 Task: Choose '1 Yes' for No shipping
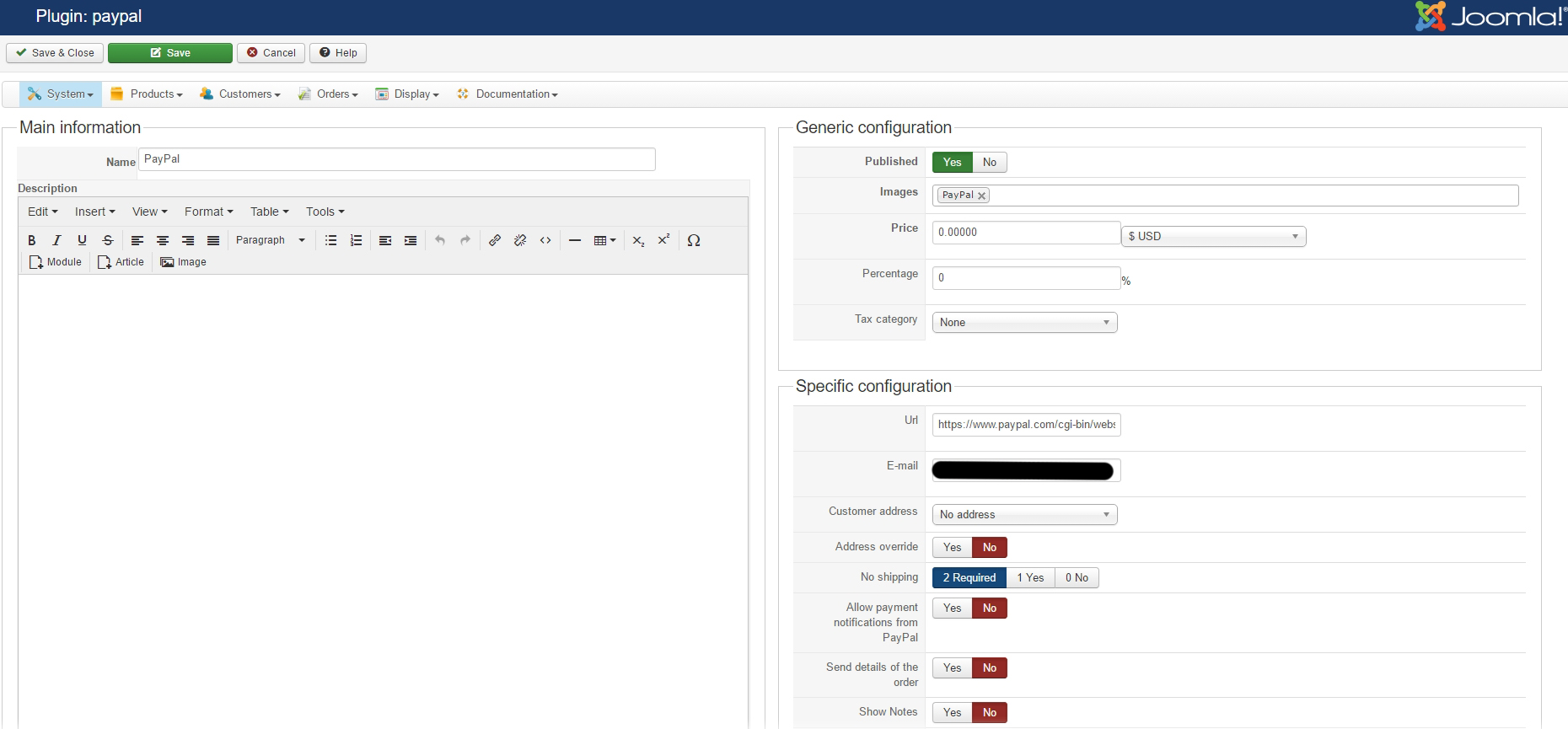(x=1030, y=578)
